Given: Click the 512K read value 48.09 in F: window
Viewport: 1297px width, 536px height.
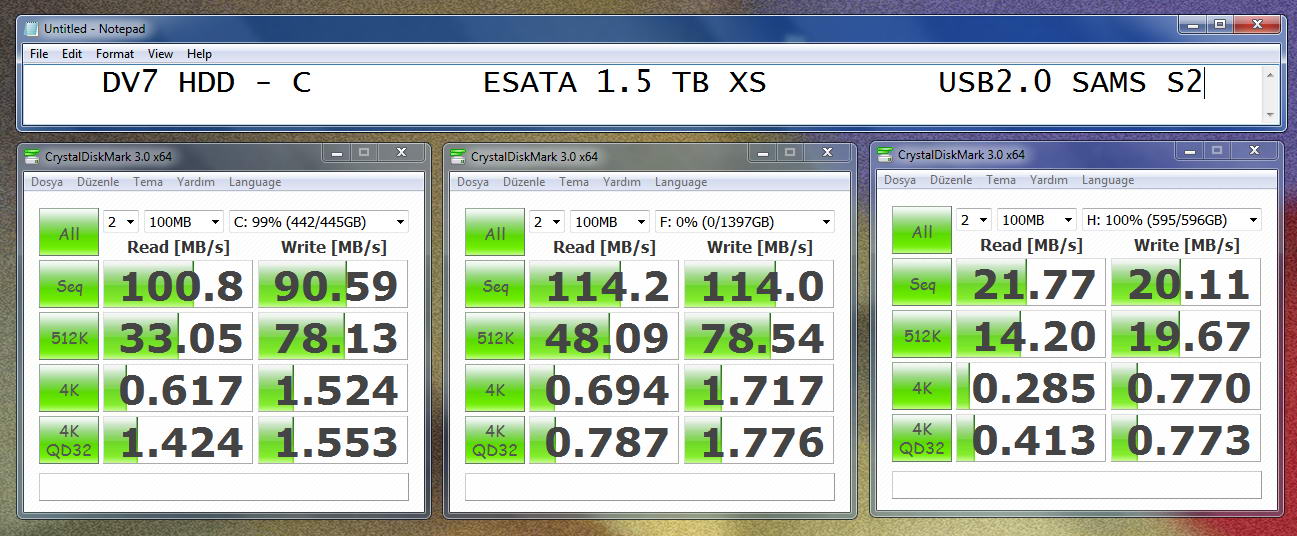Looking at the screenshot, I should 604,337.
